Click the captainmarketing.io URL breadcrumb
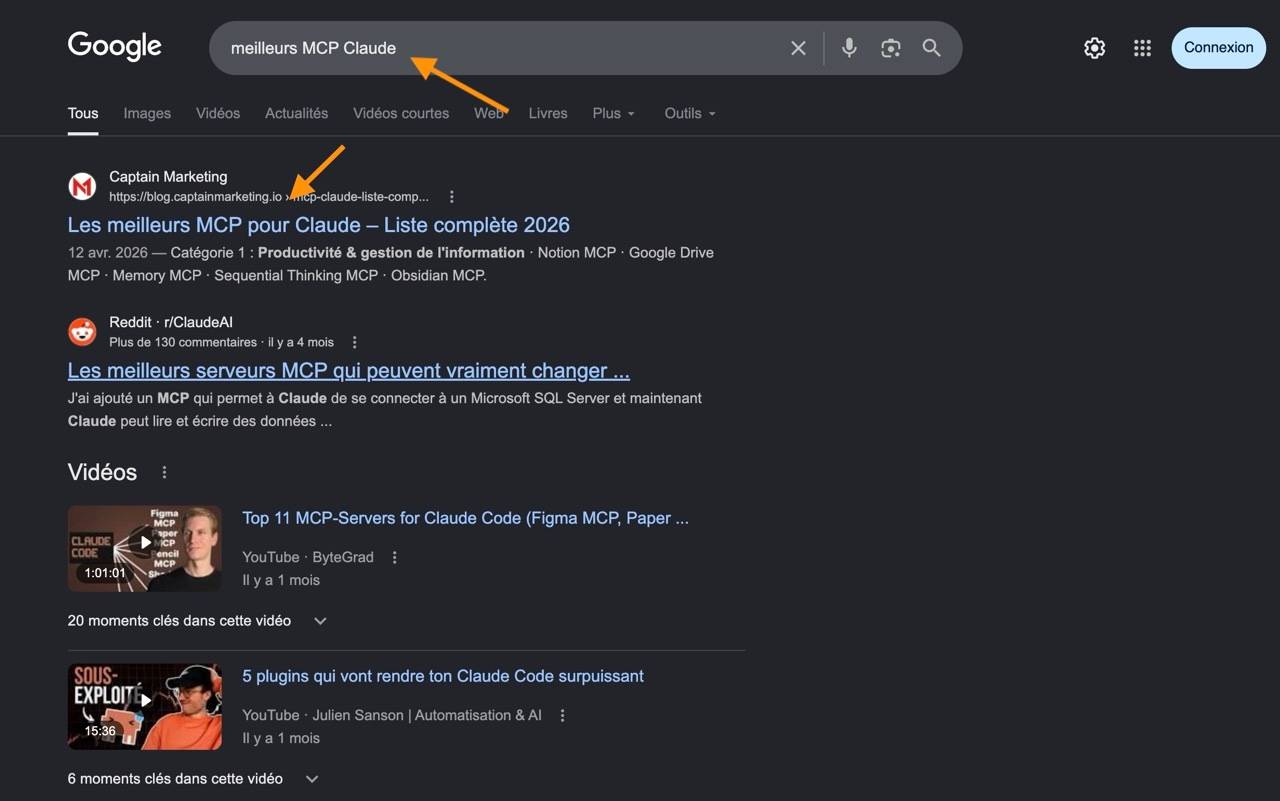The width and height of the screenshot is (1280, 801). (x=269, y=197)
